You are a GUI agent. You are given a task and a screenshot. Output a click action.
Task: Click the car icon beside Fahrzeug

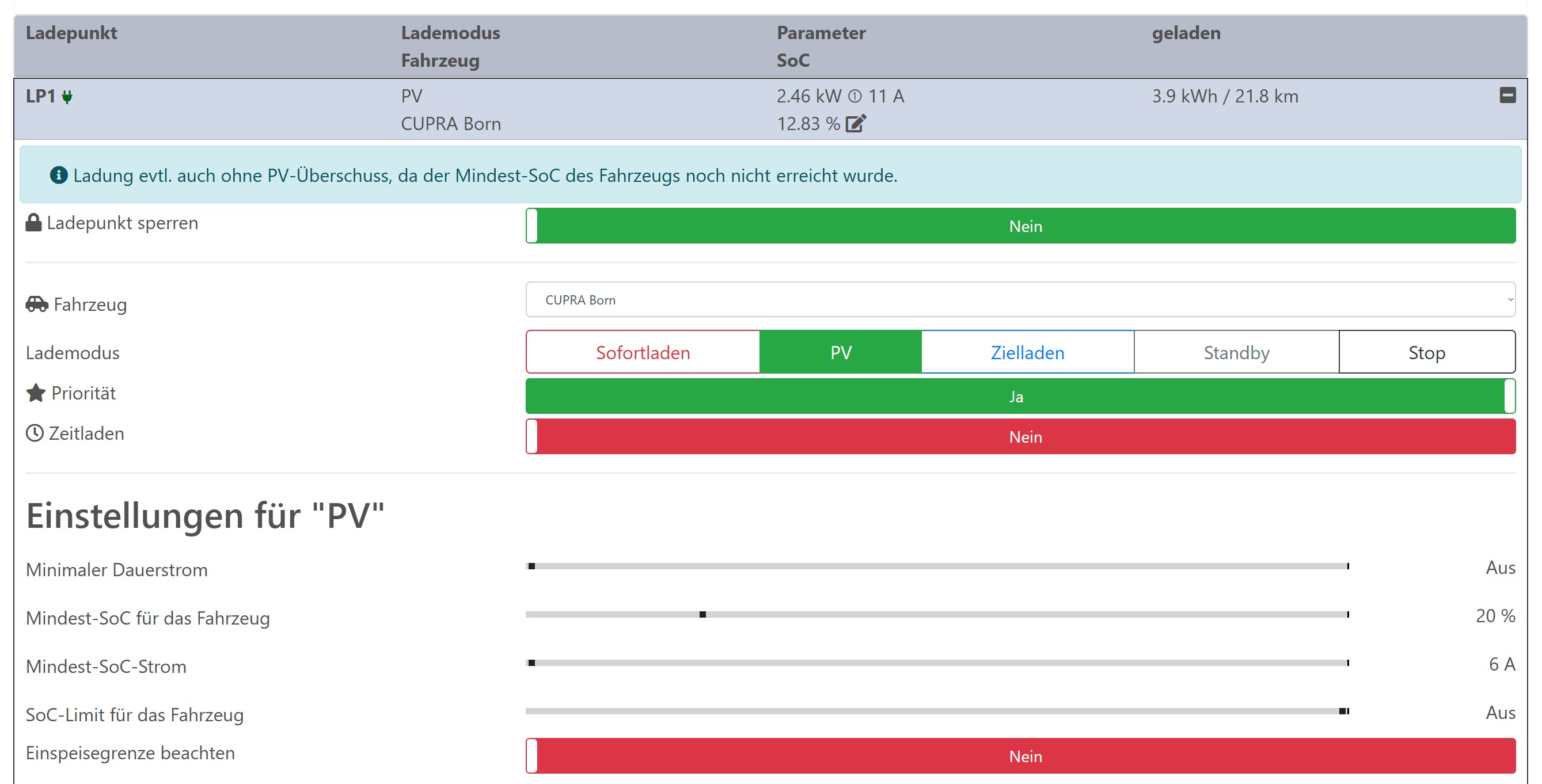[36, 304]
